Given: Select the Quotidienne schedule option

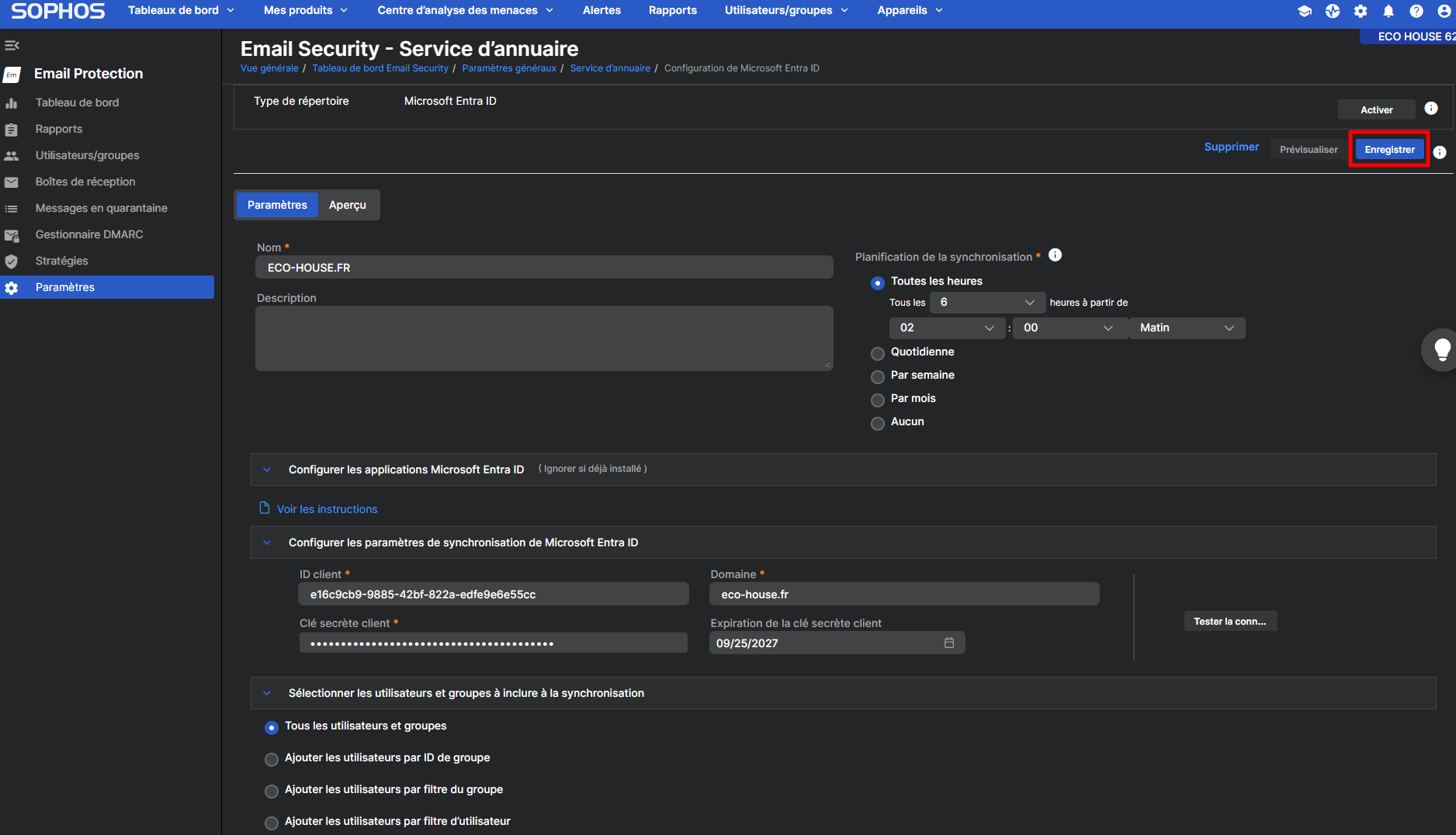Looking at the screenshot, I should tap(878, 353).
